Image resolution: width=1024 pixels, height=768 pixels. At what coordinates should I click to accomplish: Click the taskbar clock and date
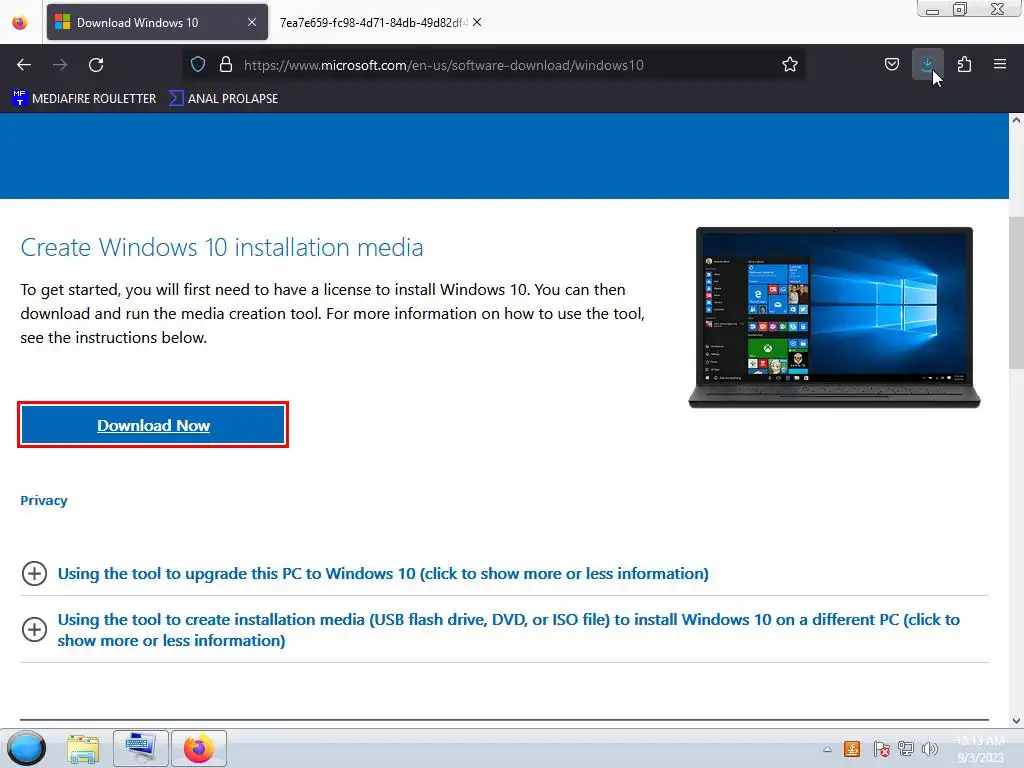click(980, 749)
